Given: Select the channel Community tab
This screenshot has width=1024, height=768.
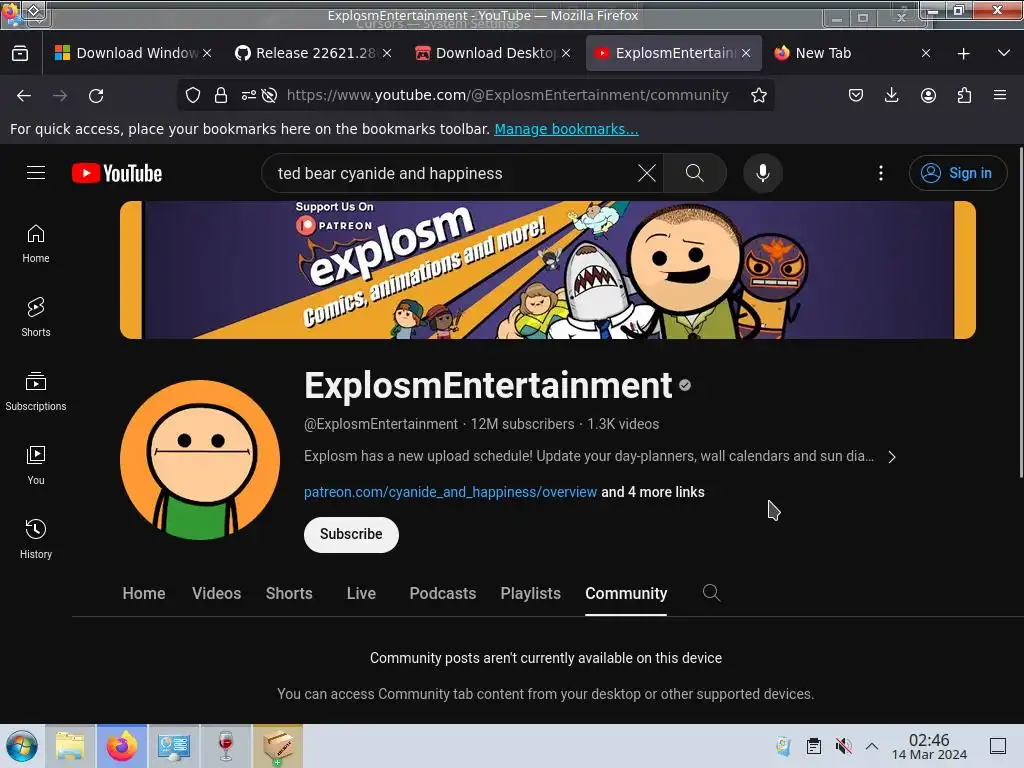Looking at the screenshot, I should (x=626, y=594).
